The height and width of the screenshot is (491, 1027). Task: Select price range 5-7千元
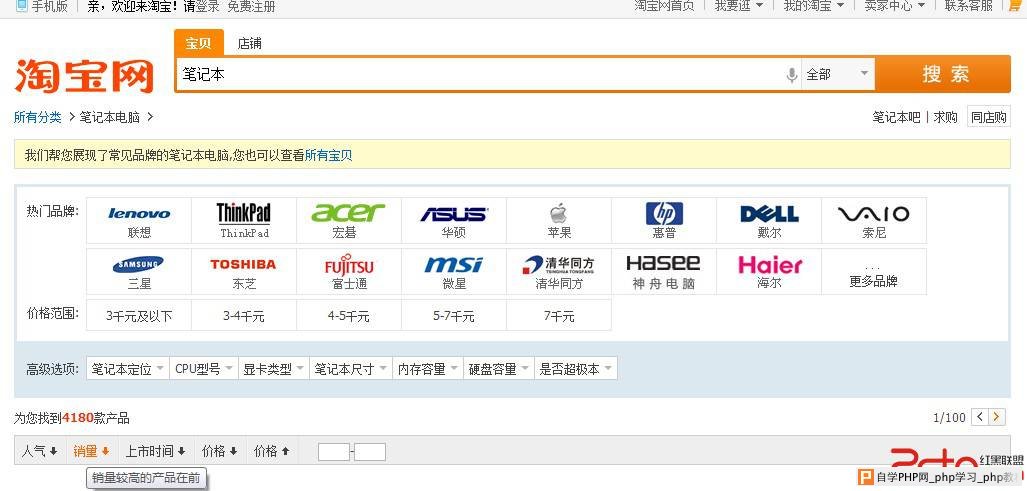(x=453, y=316)
